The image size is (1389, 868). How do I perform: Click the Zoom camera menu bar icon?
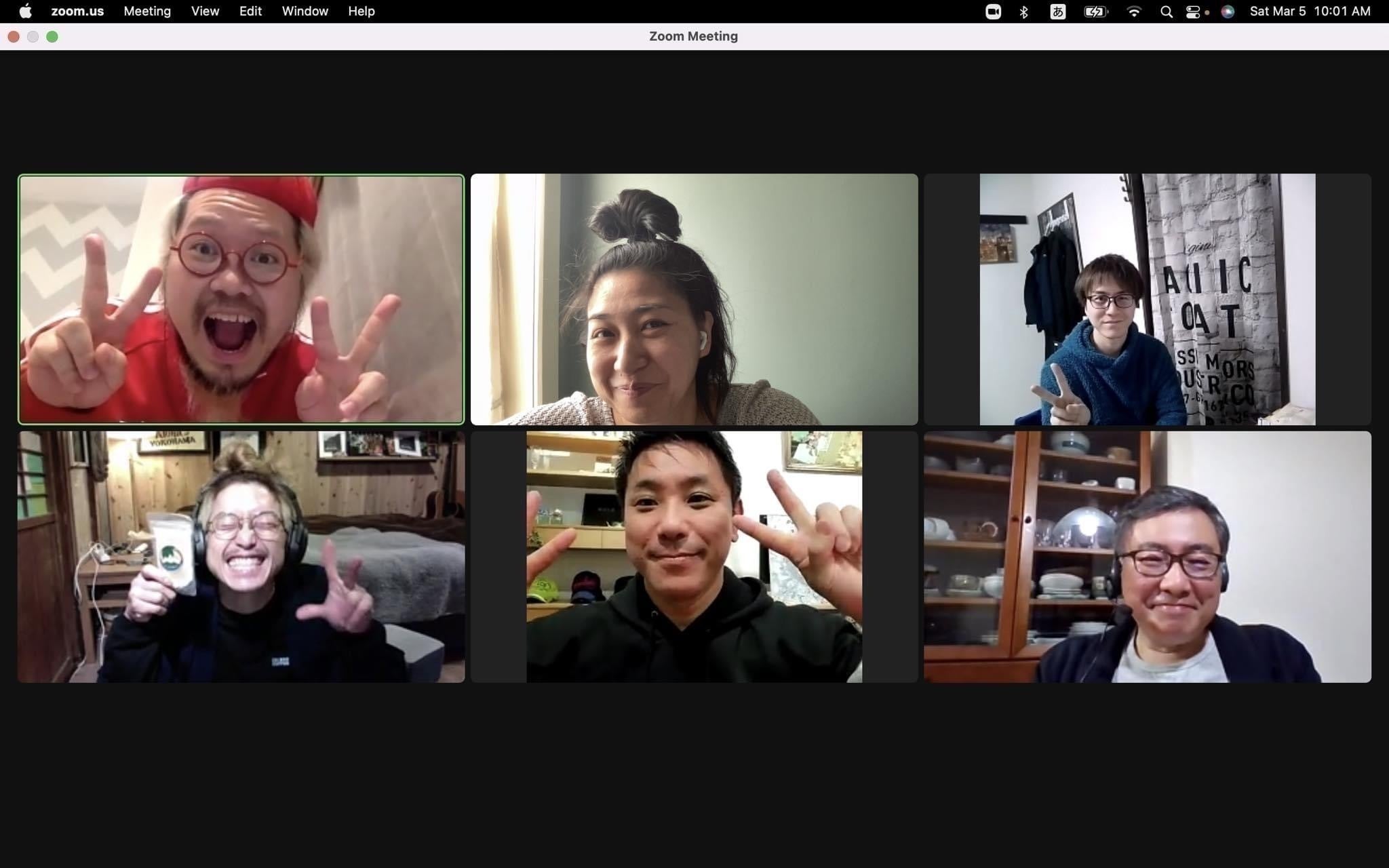pyautogui.click(x=993, y=12)
